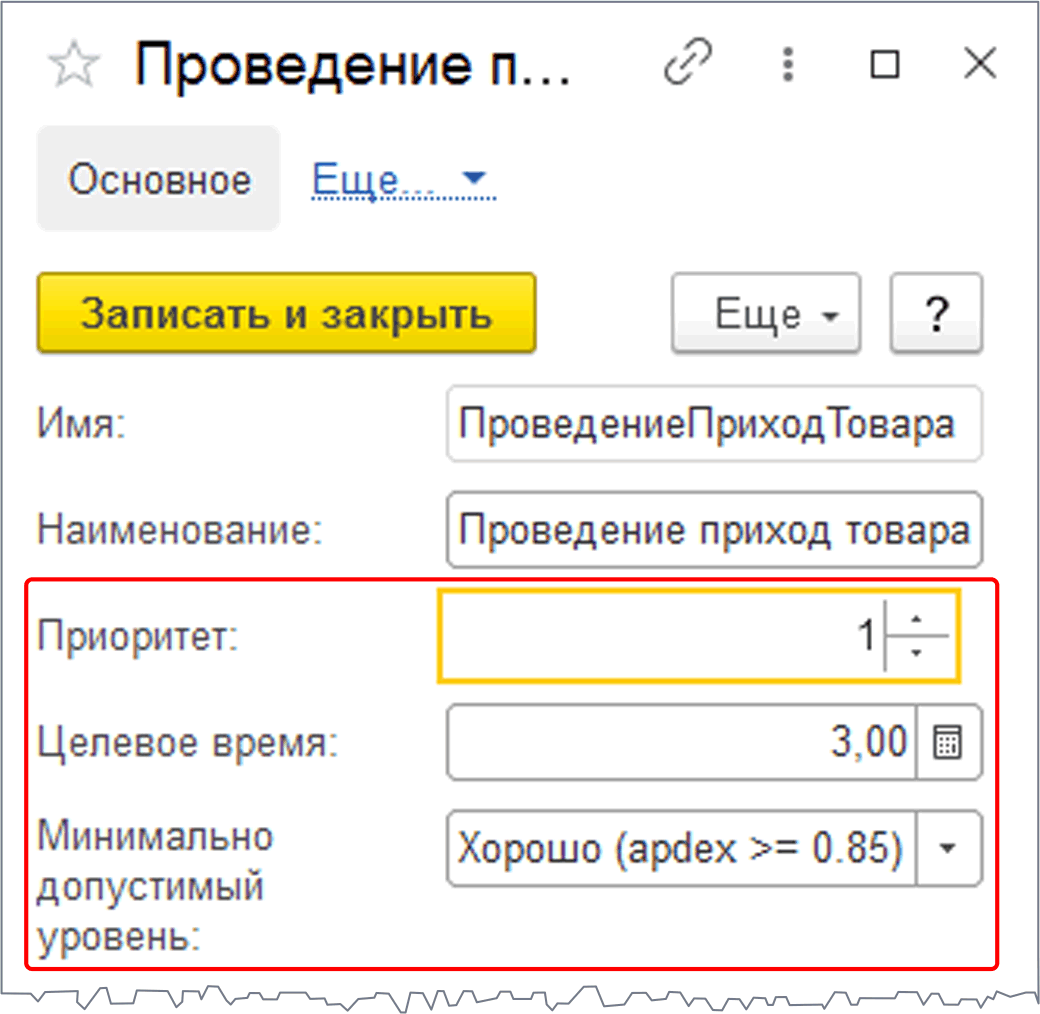Viewport: 1040px width, 1014px height.
Task: Click into the Наименование input field
Action: 713,529
